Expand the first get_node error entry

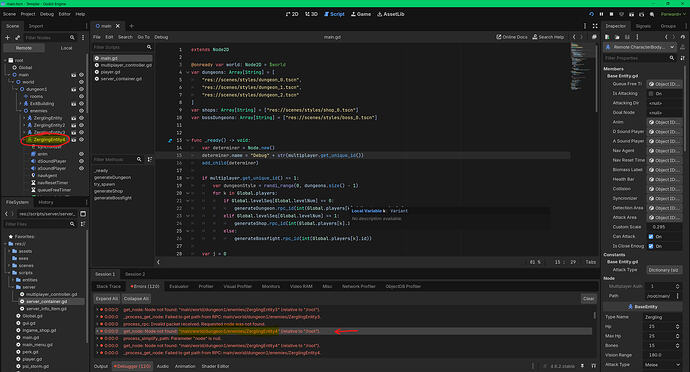[97, 309]
